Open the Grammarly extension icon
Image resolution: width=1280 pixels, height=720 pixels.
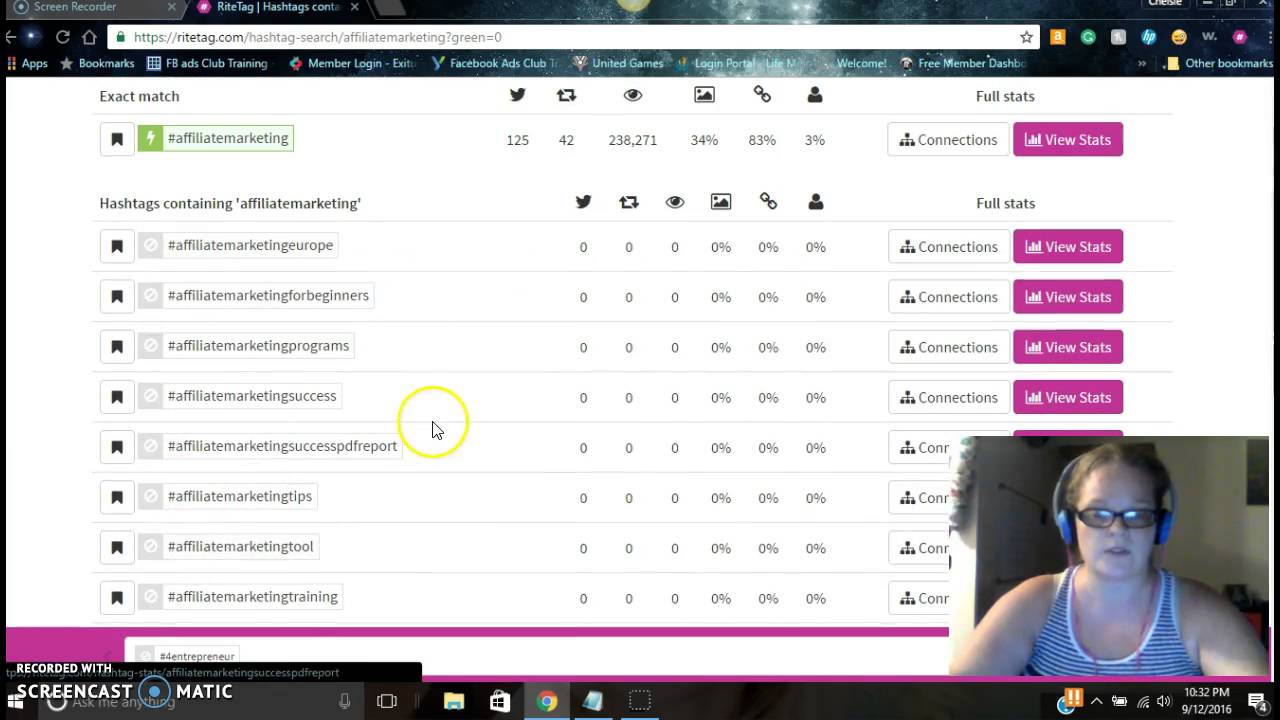click(1088, 37)
